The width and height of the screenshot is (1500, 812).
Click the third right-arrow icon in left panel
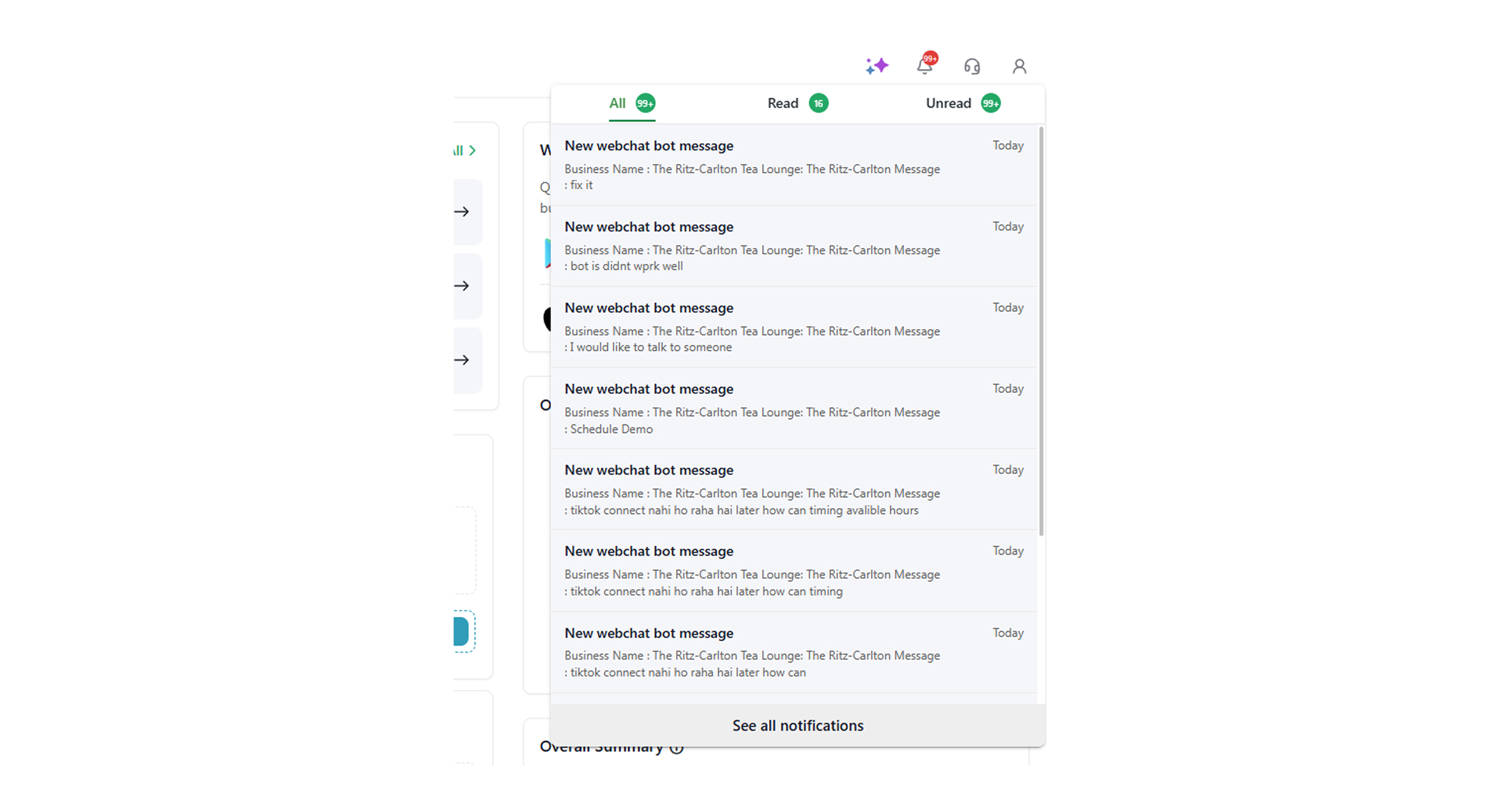pos(462,360)
